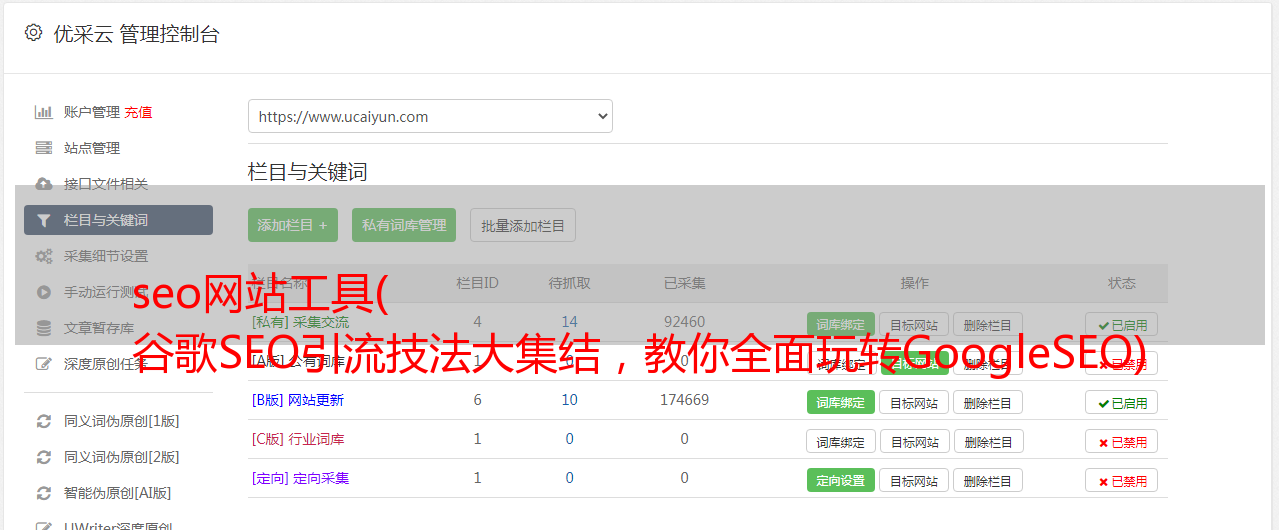The width and height of the screenshot is (1279, 530).
Task: Click the 添加栏目 + button
Action: (x=293, y=225)
